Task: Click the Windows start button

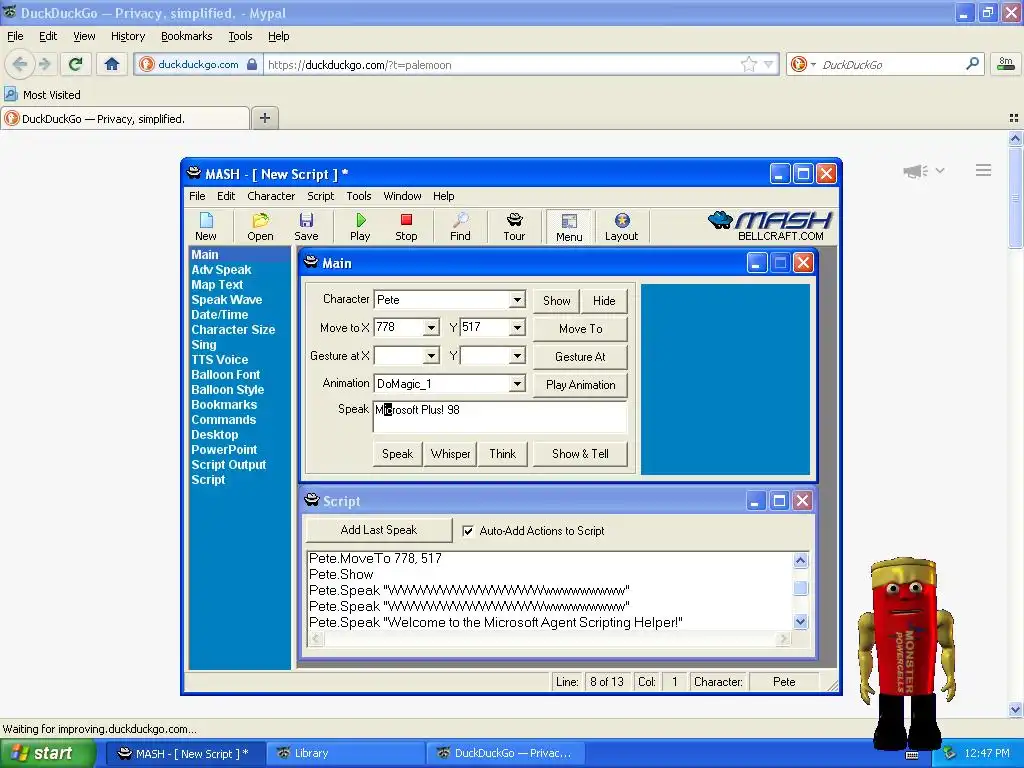Action: click(47, 753)
